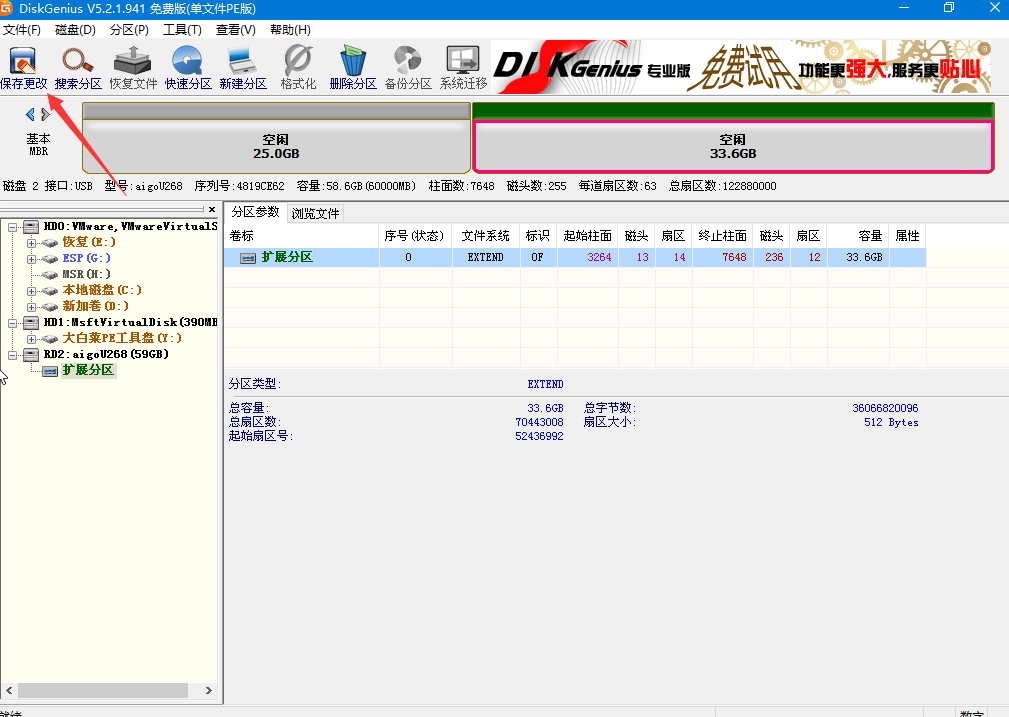Select the 本地磁盘(C:) tree item label
Image resolution: width=1009 pixels, height=717 pixels.
[x=102, y=290]
